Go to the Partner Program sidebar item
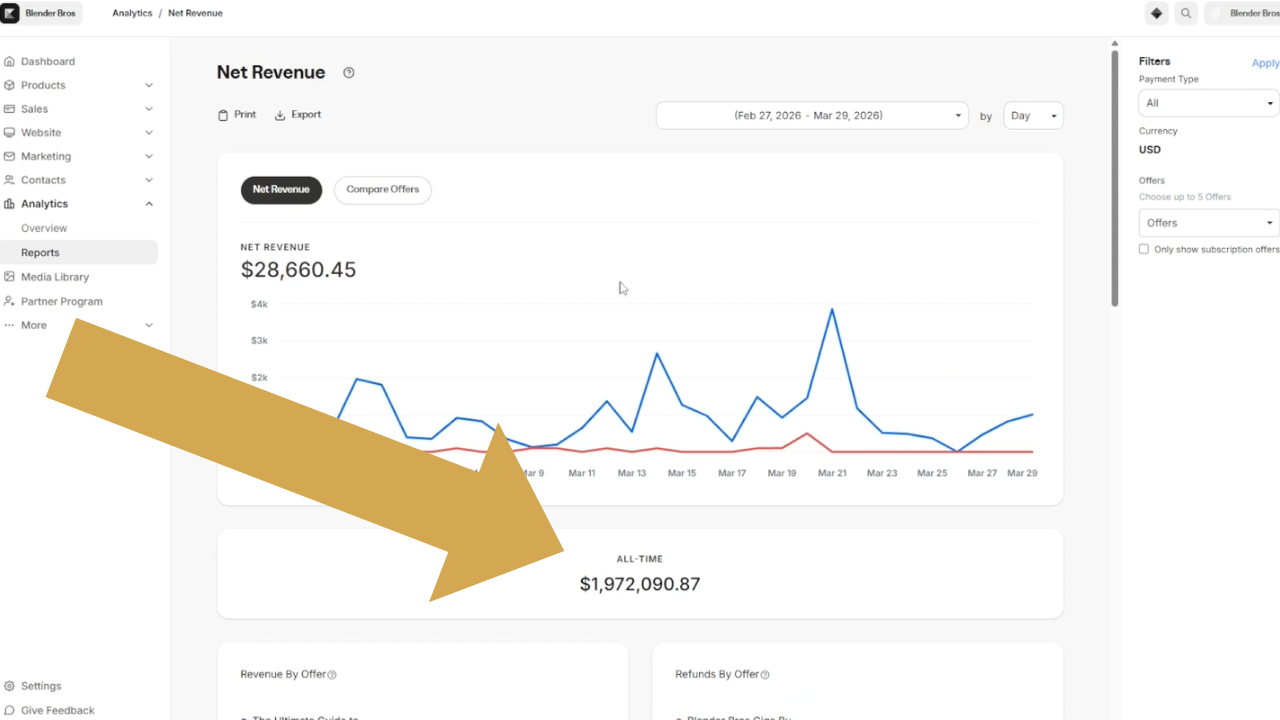Viewport: 1280px width, 720px height. [62, 301]
